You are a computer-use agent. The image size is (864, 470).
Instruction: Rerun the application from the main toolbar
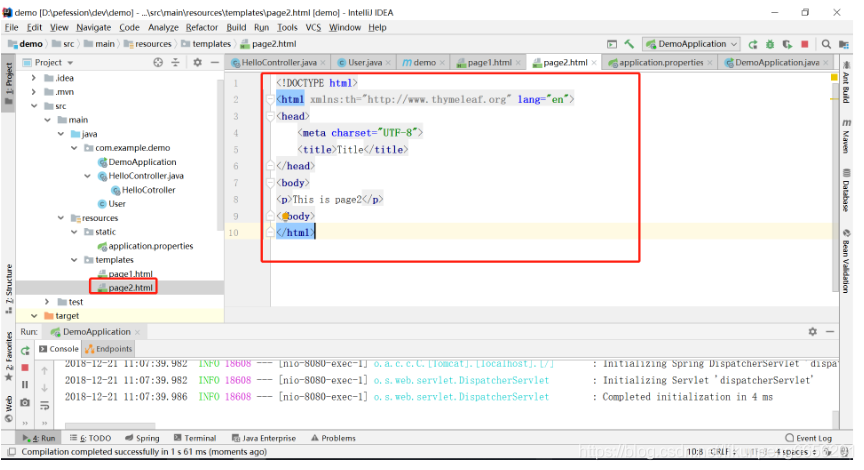[753, 44]
